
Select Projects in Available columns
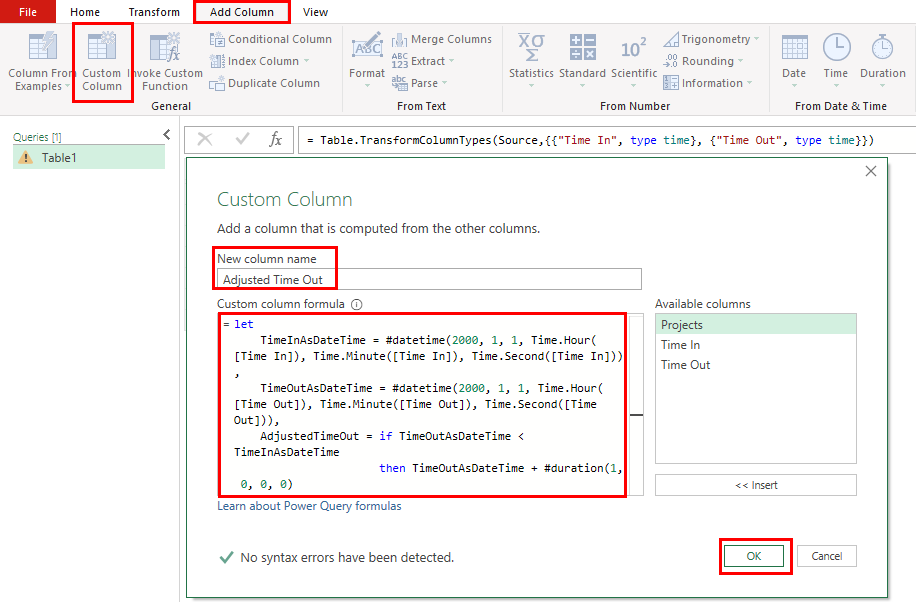click(x=756, y=324)
